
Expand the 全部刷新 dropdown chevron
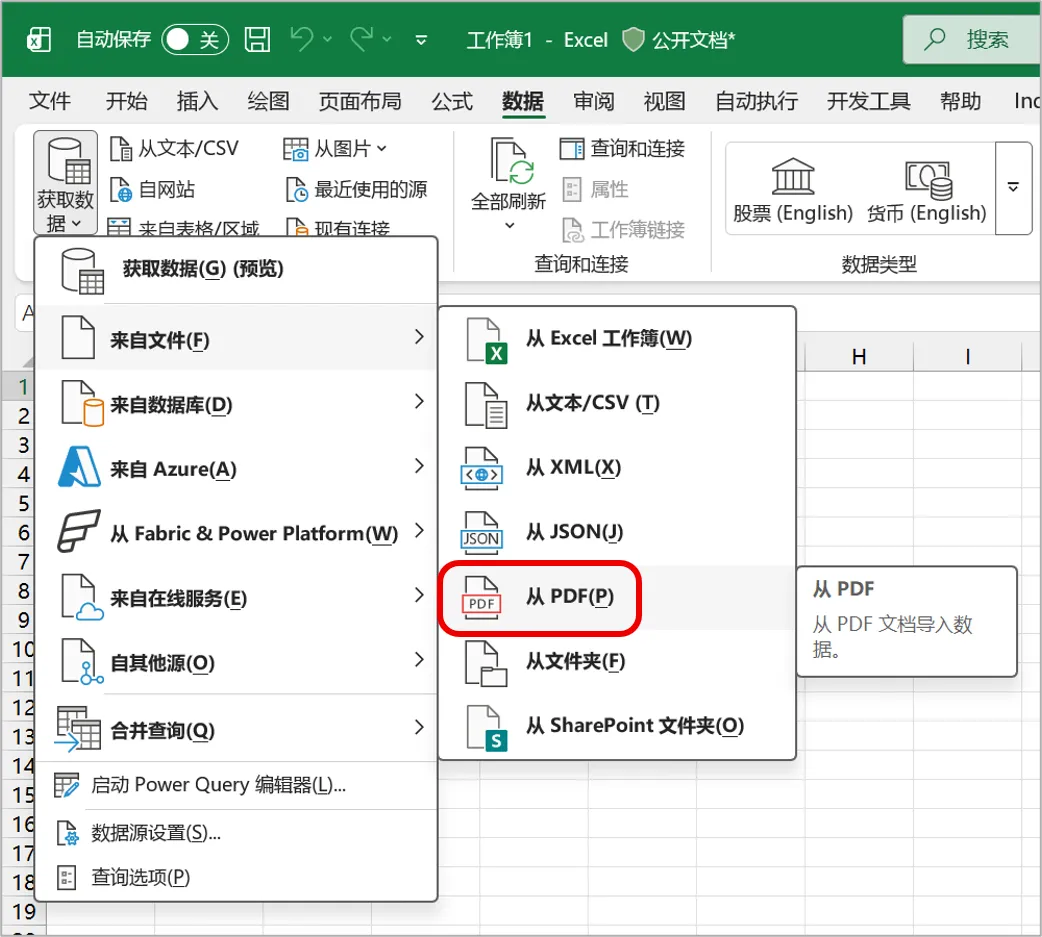pyautogui.click(x=509, y=225)
